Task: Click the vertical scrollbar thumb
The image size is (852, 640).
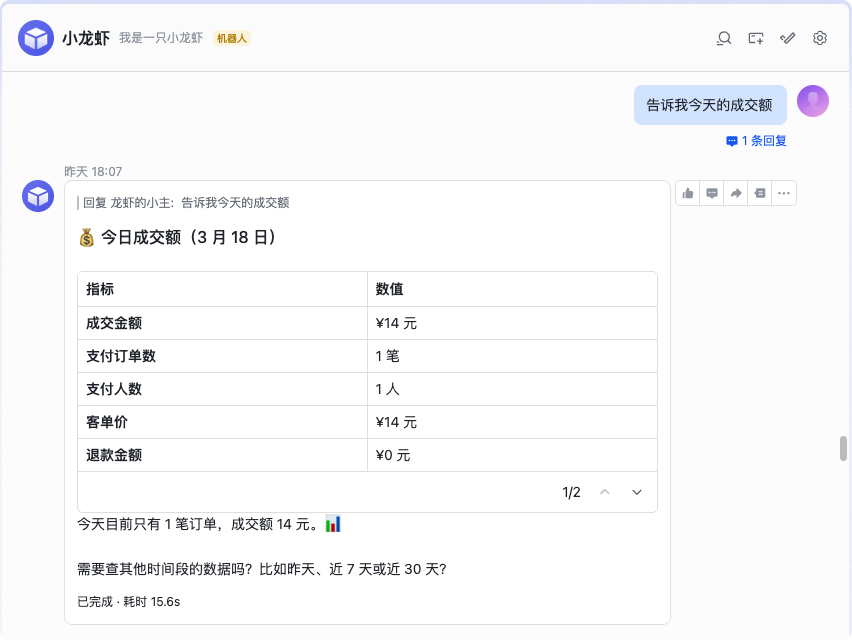Action: (x=843, y=448)
